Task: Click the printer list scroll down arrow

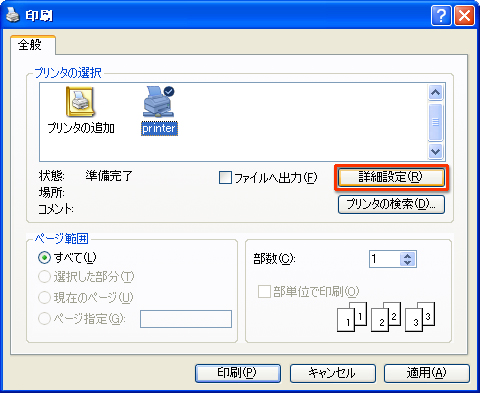Action: [x=436, y=152]
